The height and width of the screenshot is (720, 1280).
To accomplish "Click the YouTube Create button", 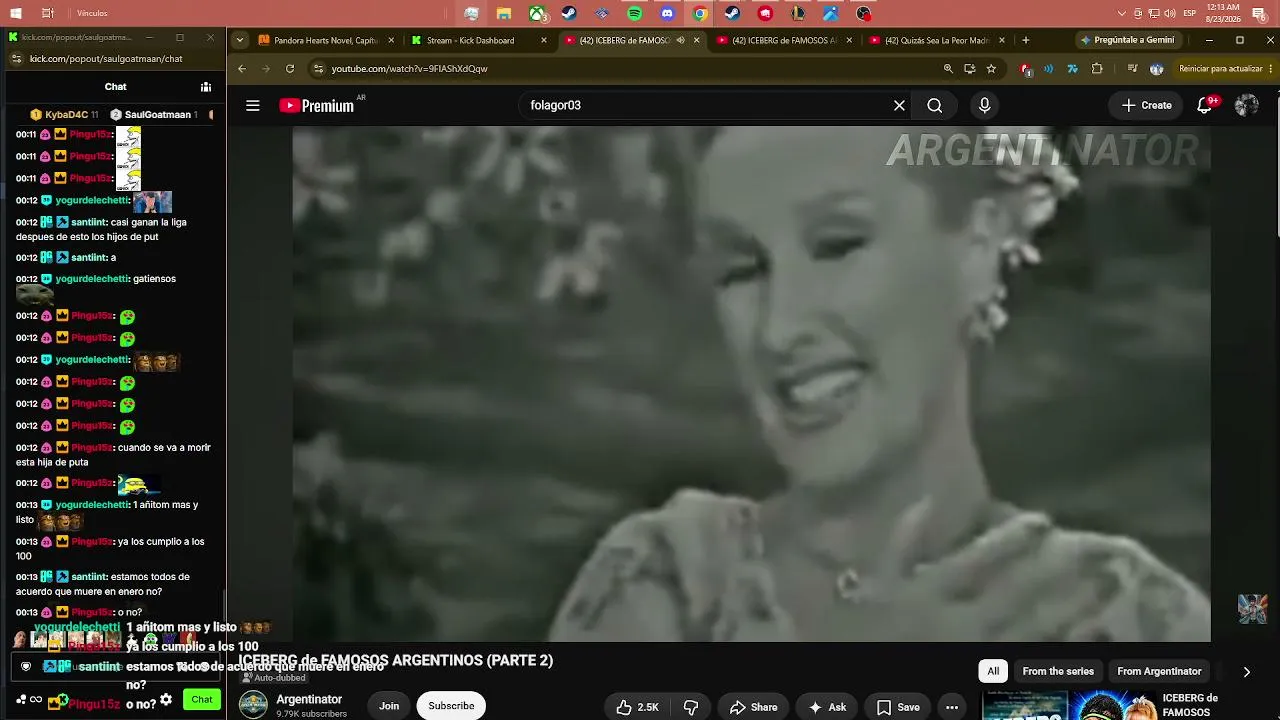I will [1146, 105].
